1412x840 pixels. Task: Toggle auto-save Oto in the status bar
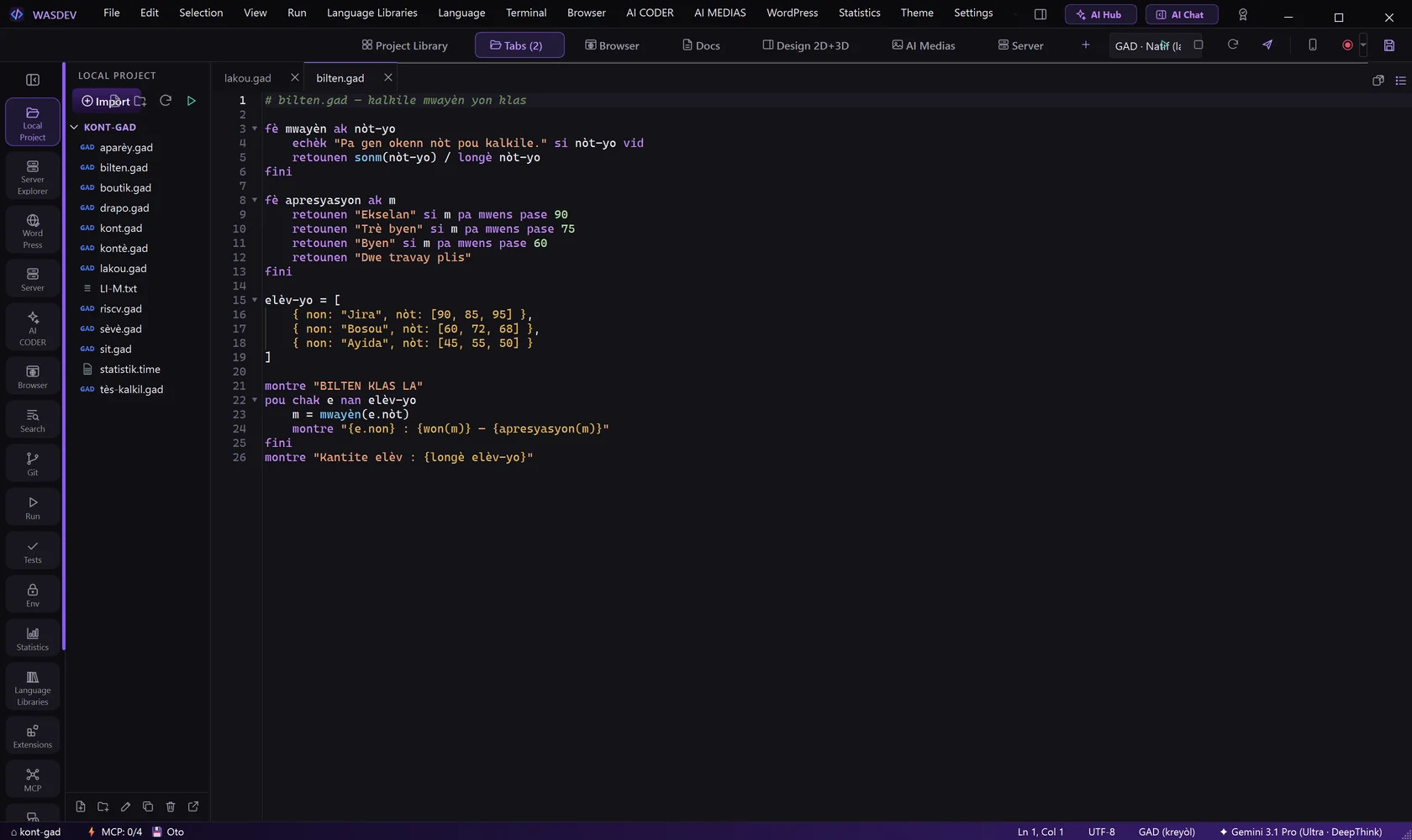(x=168, y=832)
